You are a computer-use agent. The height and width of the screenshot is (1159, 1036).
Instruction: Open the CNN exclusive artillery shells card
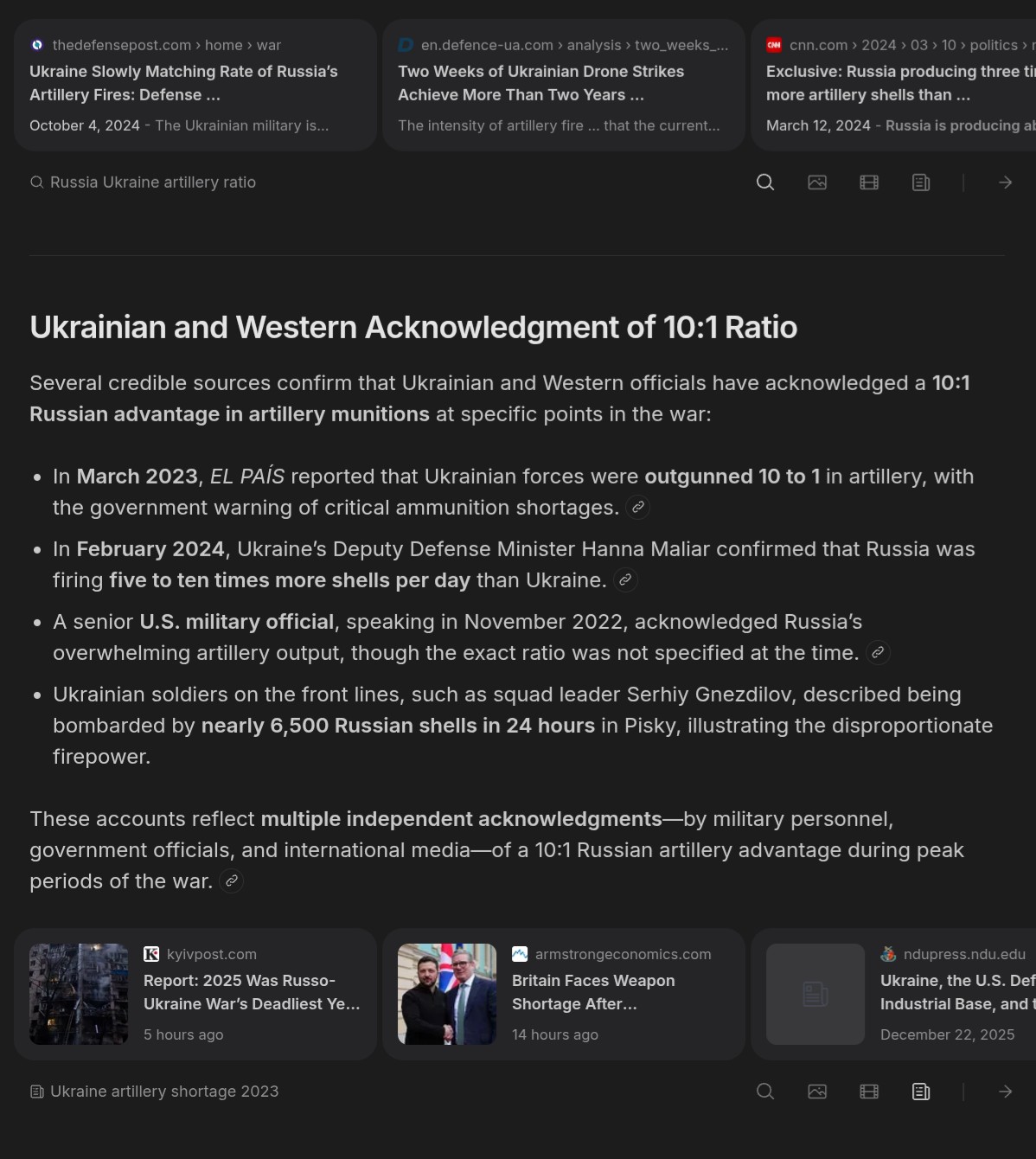click(893, 85)
